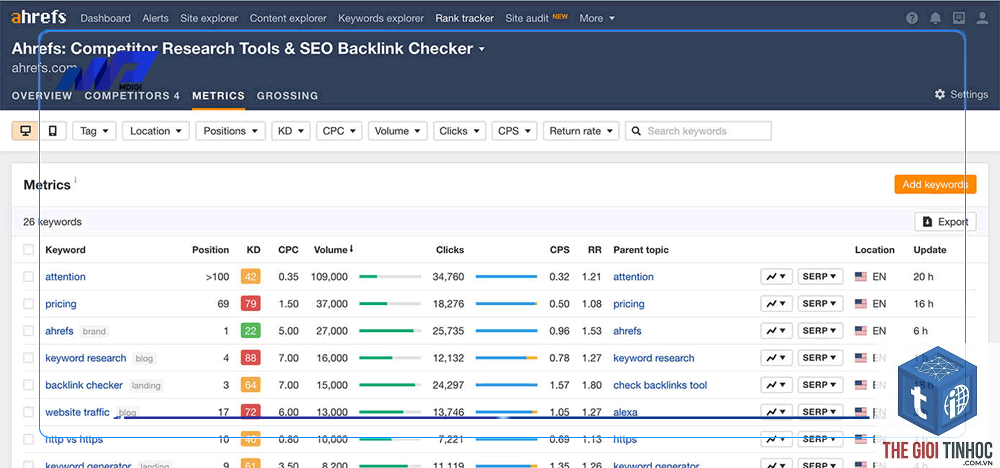
Task: Click the US flag in 'pricing' row
Action: pyautogui.click(x=861, y=304)
